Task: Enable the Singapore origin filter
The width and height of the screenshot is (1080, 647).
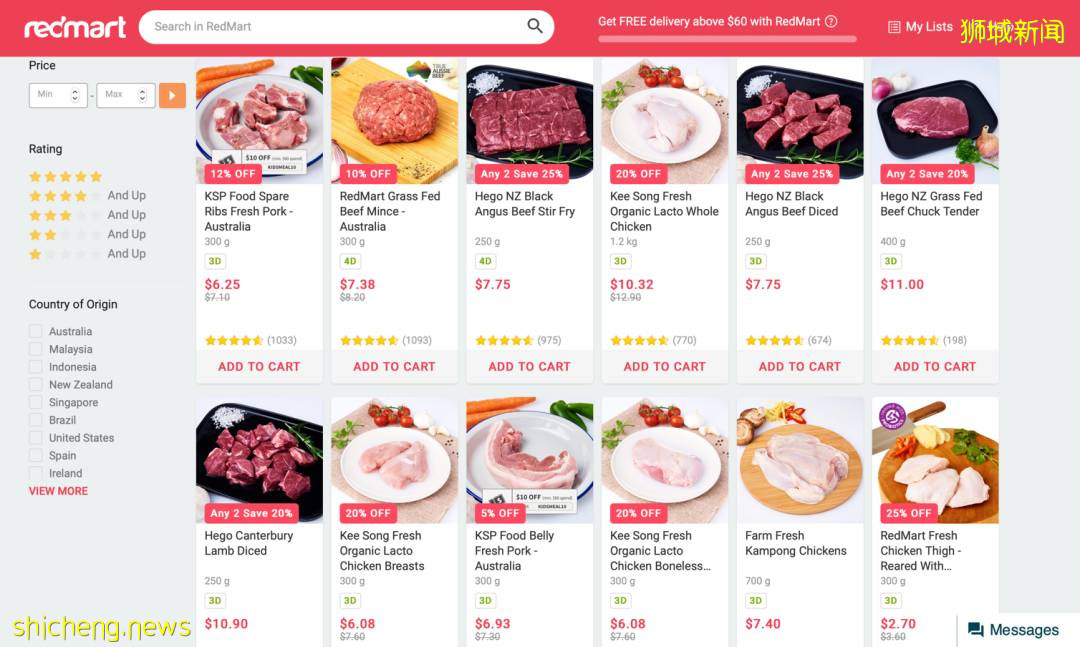Action: pyautogui.click(x=36, y=402)
